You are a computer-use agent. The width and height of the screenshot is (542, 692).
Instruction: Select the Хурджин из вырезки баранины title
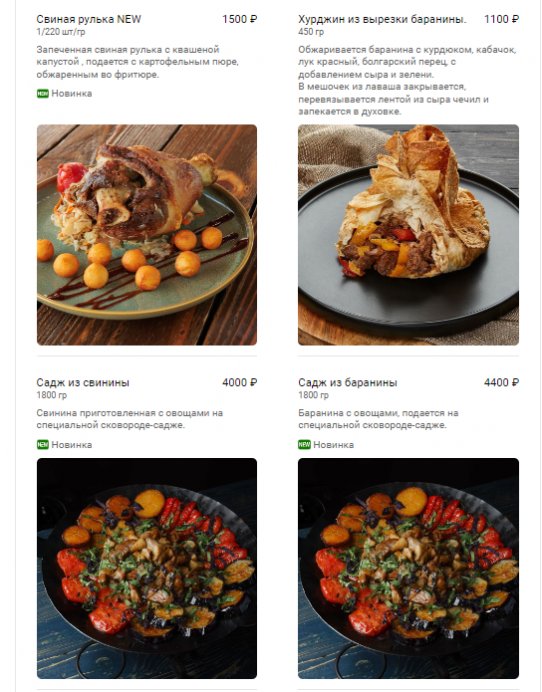point(382,19)
